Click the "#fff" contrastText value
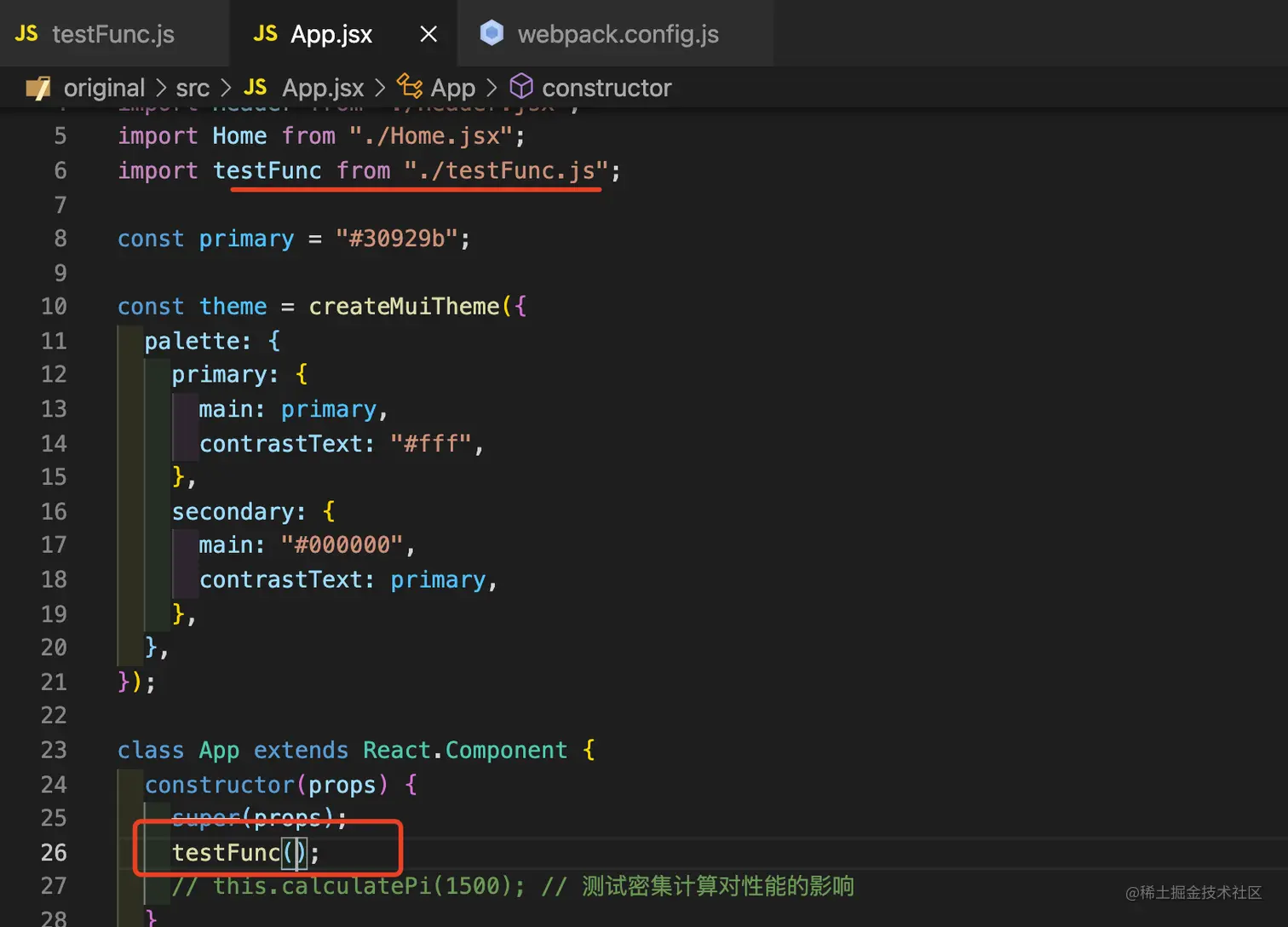This screenshot has height=927, width=1288. click(x=431, y=443)
